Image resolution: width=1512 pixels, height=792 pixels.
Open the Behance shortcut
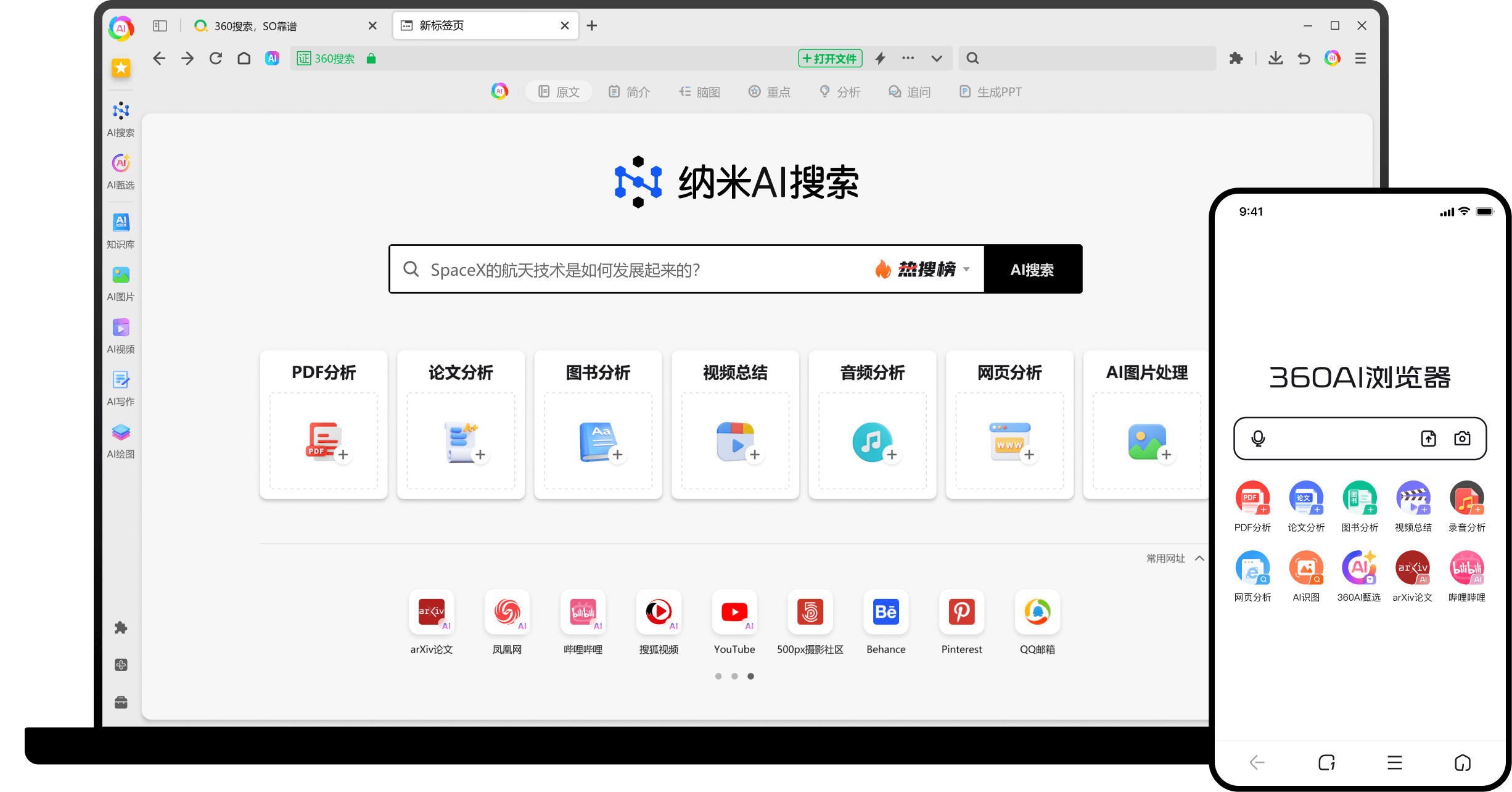tap(886, 622)
